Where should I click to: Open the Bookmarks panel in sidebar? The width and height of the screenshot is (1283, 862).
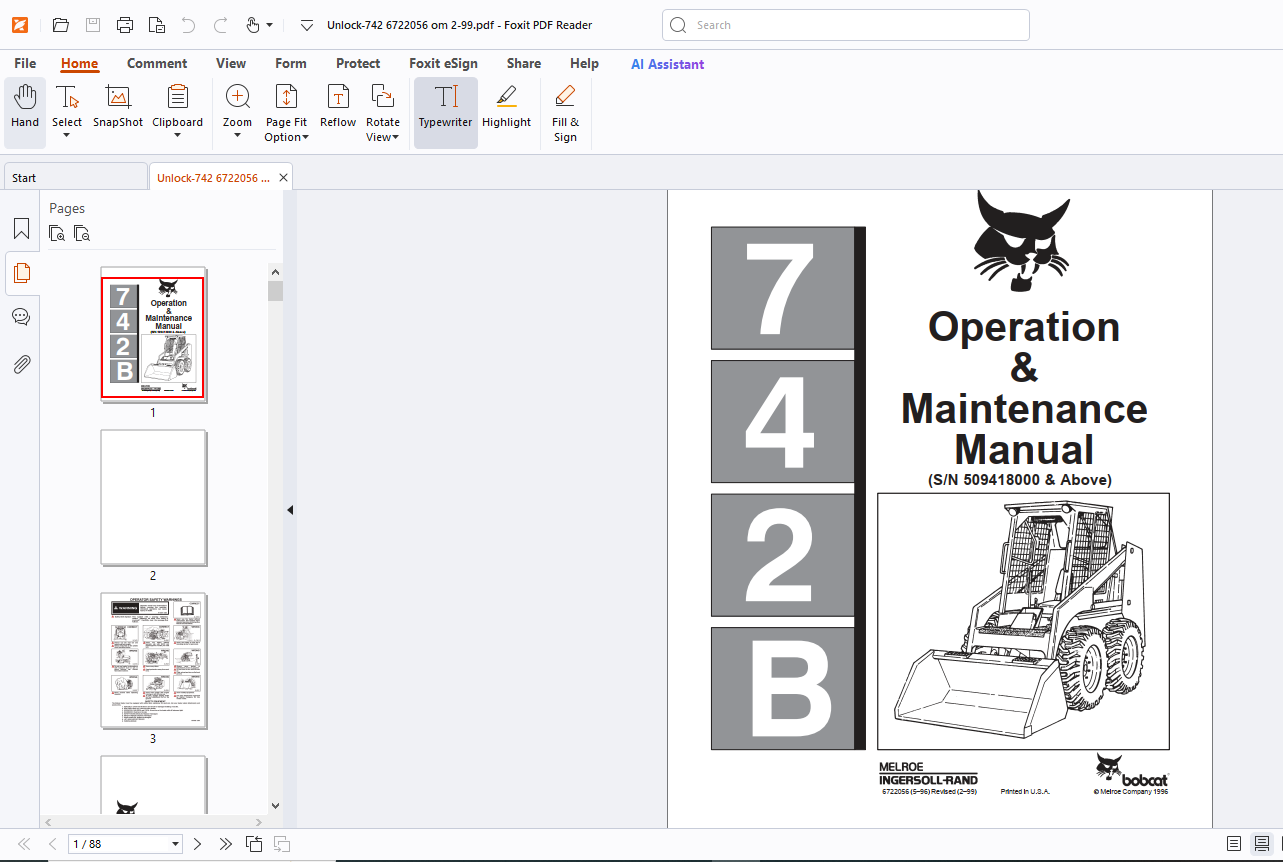[21, 229]
